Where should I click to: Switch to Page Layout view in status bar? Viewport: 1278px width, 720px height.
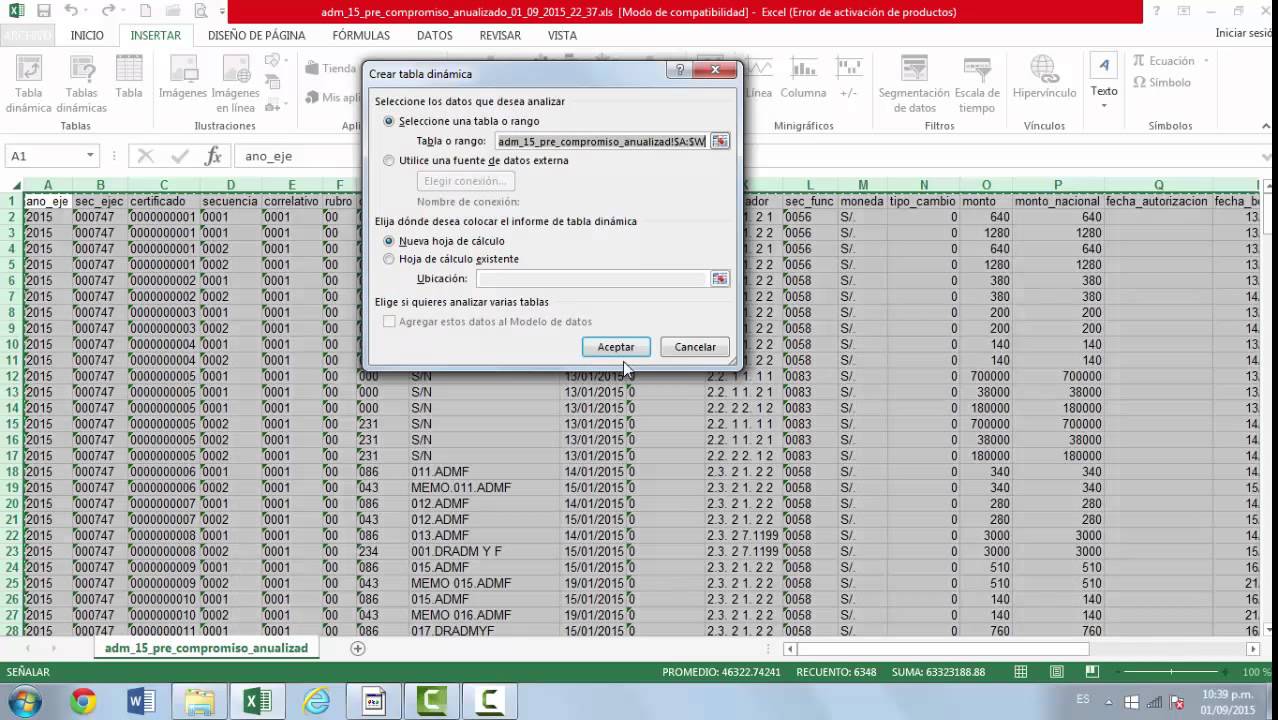coord(1058,672)
